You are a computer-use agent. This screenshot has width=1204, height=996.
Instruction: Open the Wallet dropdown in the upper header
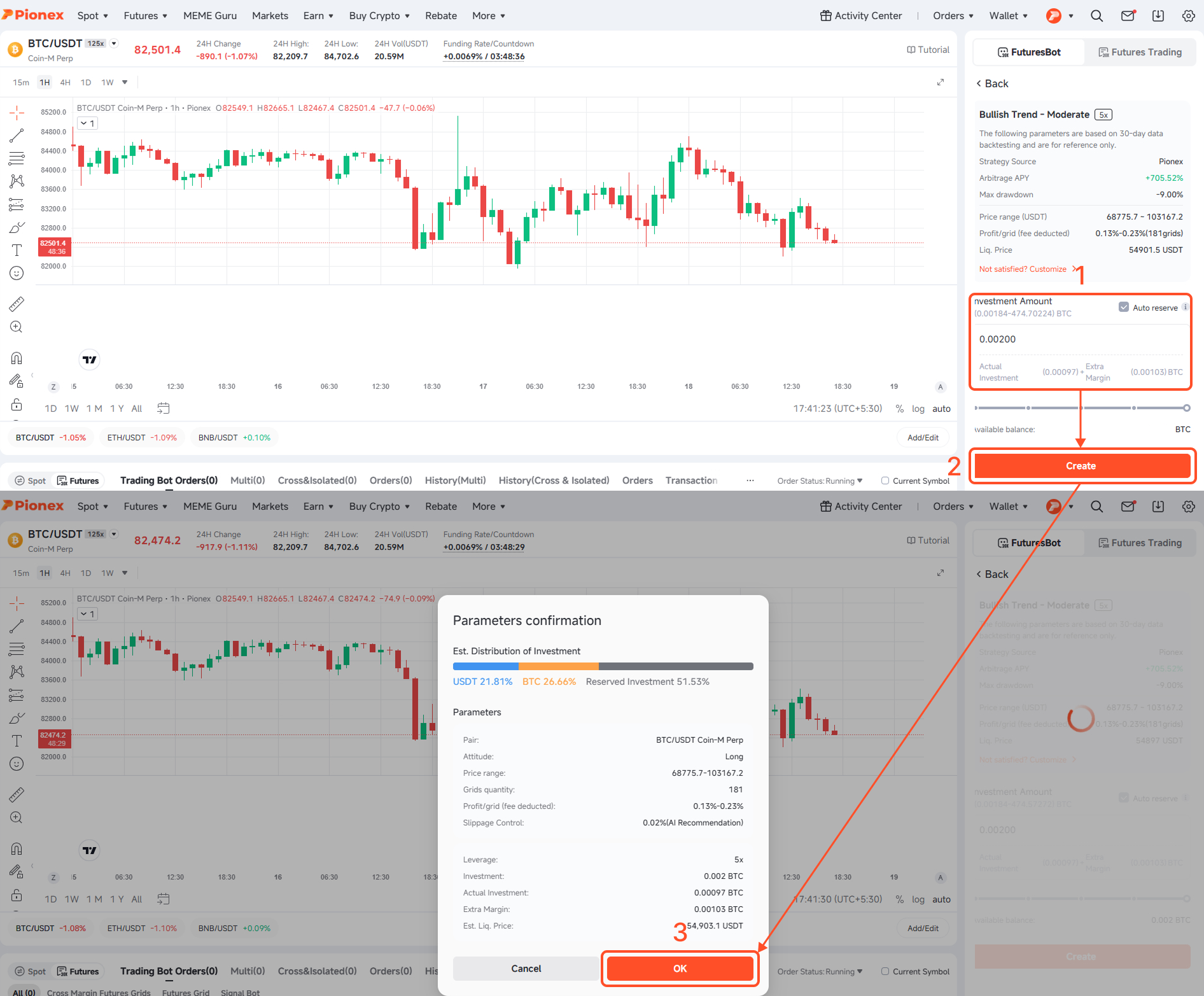tap(1009, 16)
